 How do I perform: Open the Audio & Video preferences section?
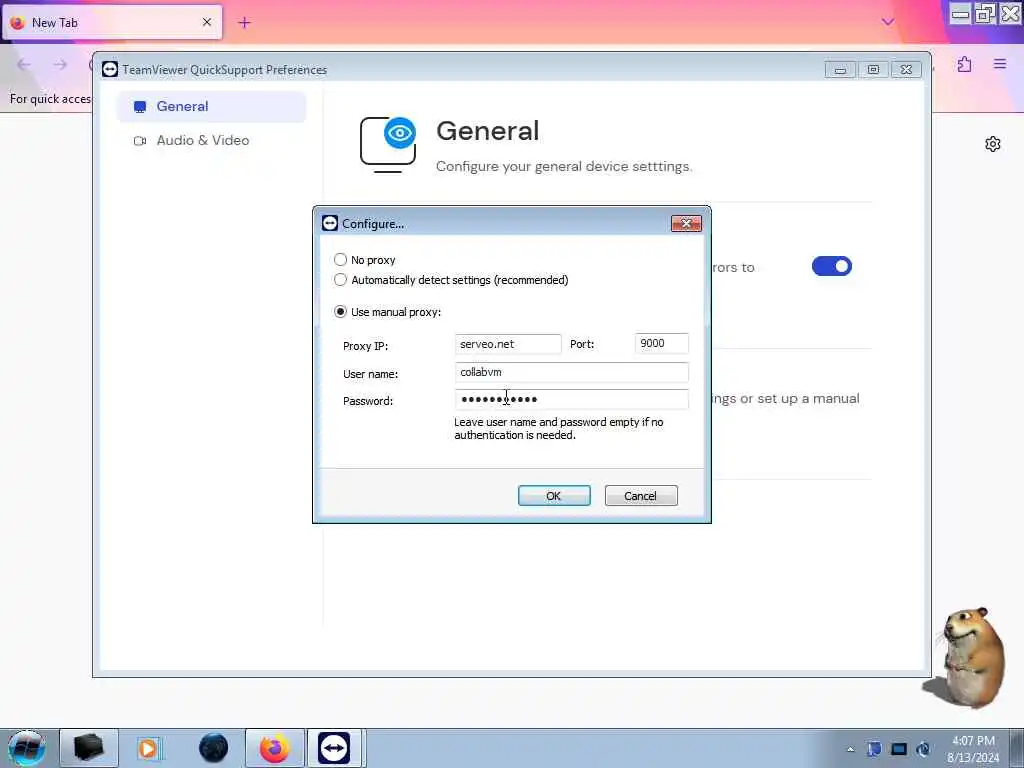click(x=212, y=140)
